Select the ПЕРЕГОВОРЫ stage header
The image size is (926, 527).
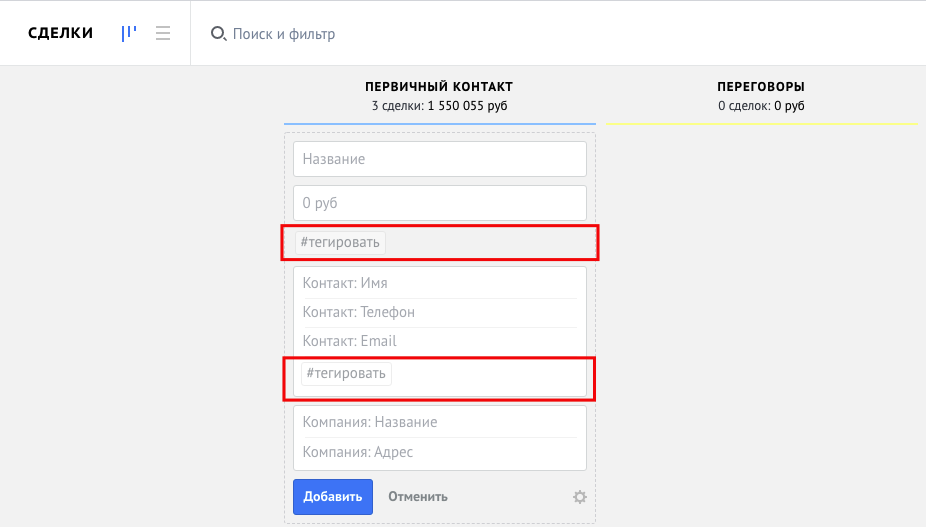tap(761, 87)
